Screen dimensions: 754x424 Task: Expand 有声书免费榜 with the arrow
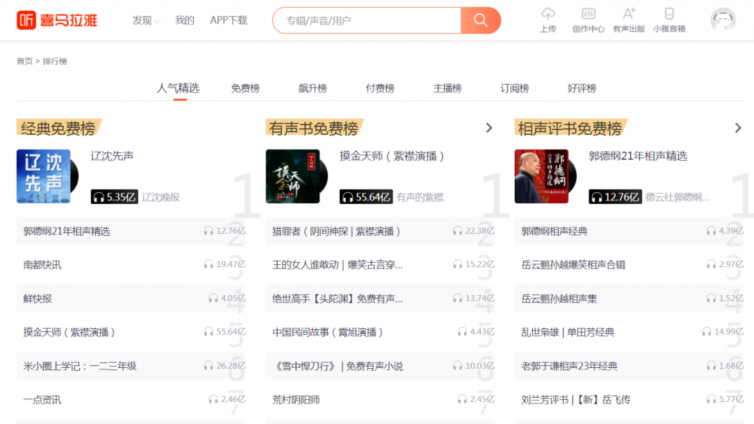point(489,128)
